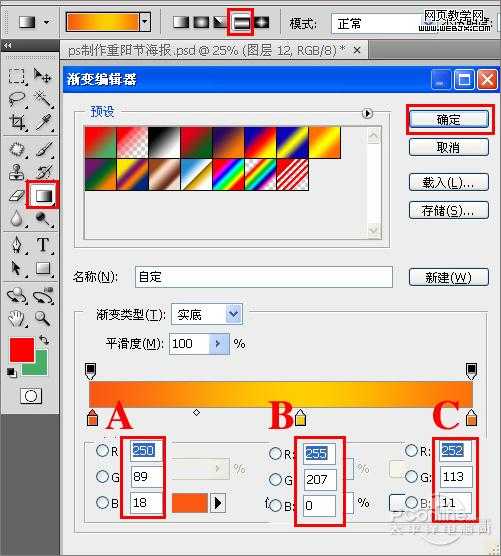Screen dimensions: 501x556
Task: Choose Reflected Gradient in options bar
Action: [x=241, y=23]
